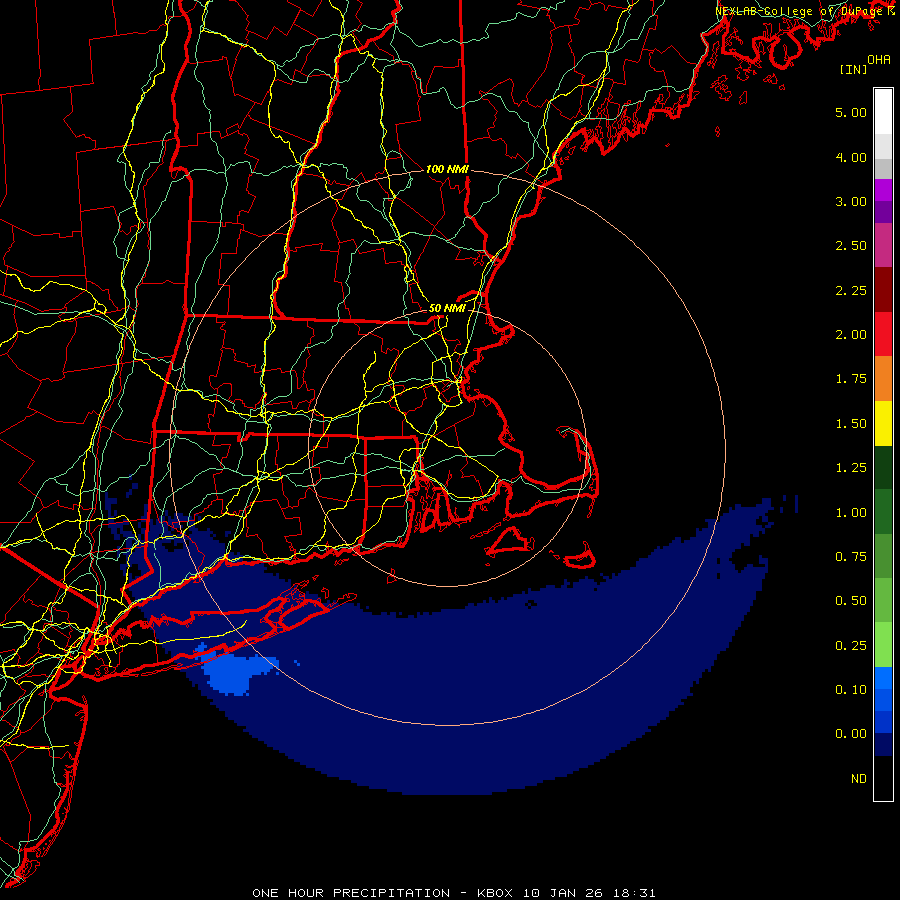Click the "1.50" scale label
The width and height of the screenshot is (900, 900).
click(851, 424)
